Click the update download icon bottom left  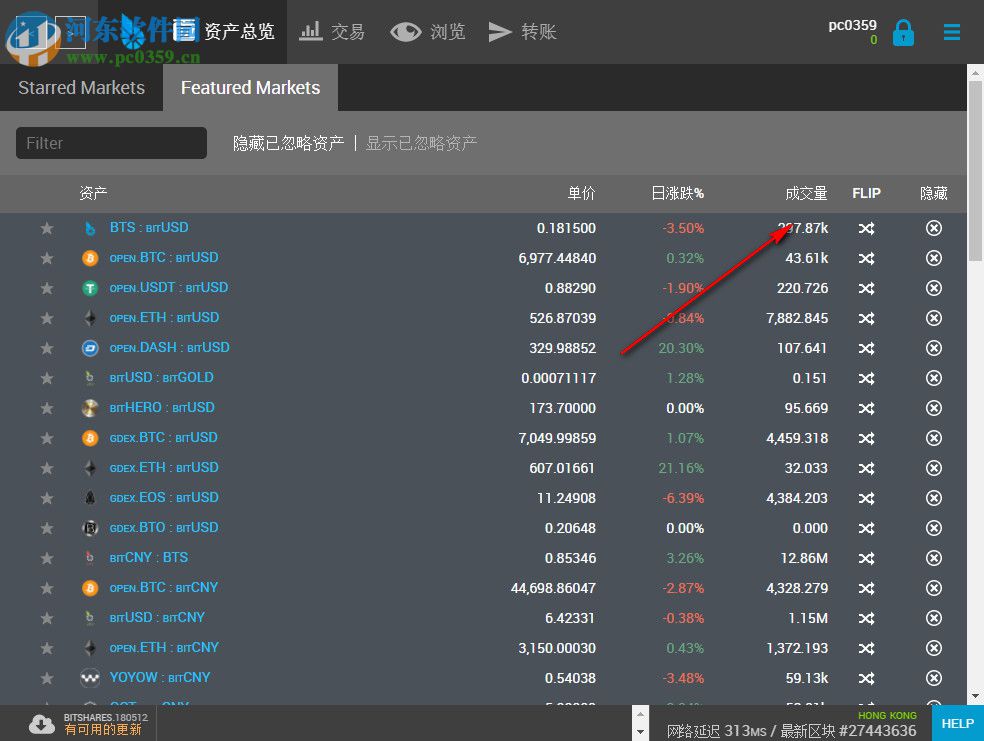coord(41,723)
